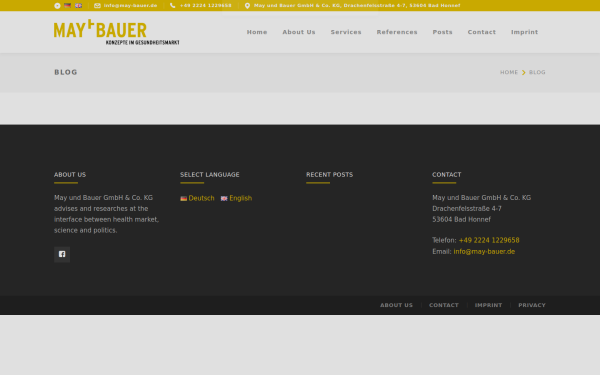The height and width of the screenshot is (375, 600).
Task: Open PRIVACY in the bottom footer bar
Action: coord(532,305)
